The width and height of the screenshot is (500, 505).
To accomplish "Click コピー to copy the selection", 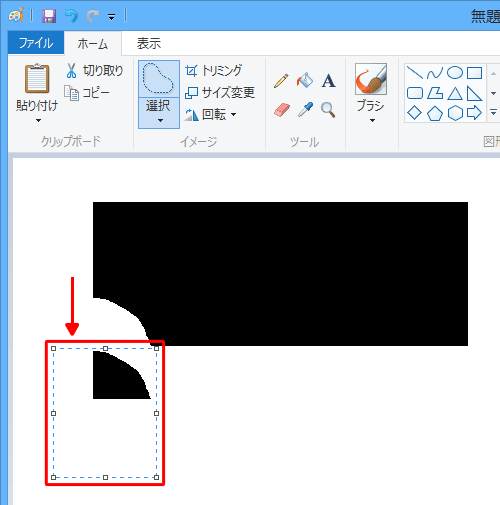I will [87, 93].
